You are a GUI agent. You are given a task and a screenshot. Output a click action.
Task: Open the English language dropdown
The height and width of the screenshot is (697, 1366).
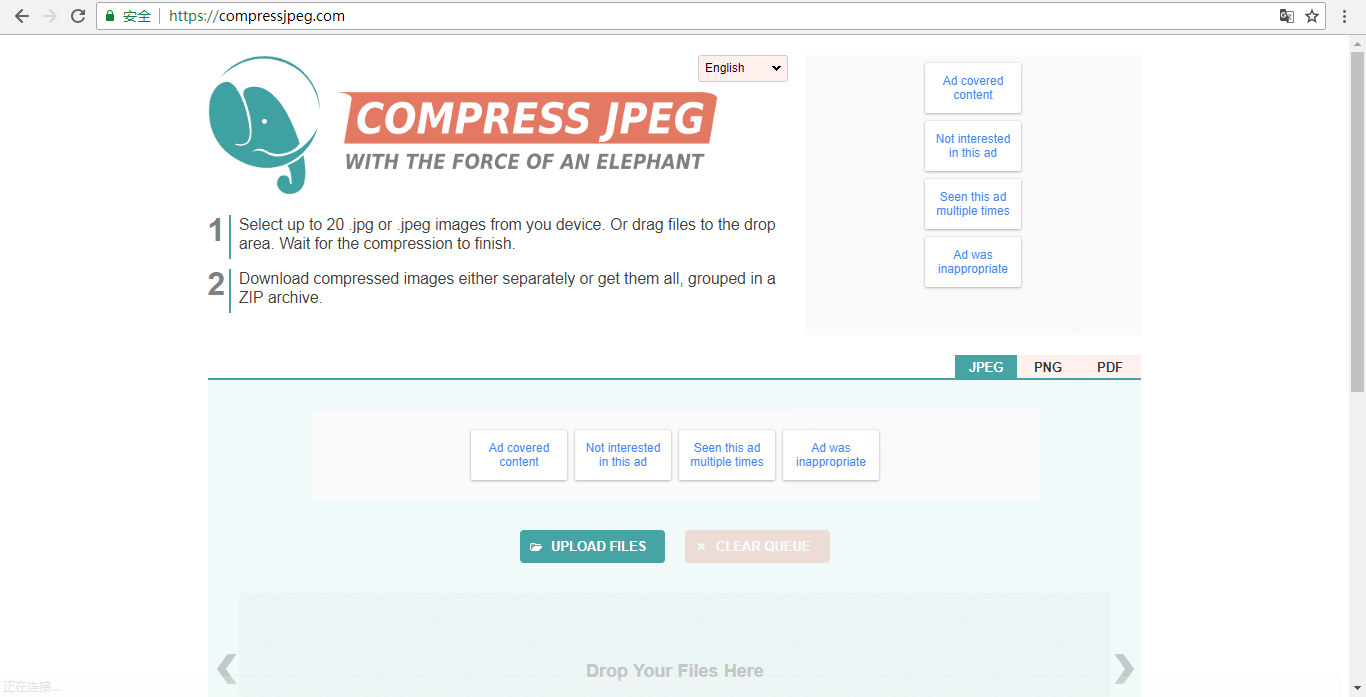coord(743,68)
